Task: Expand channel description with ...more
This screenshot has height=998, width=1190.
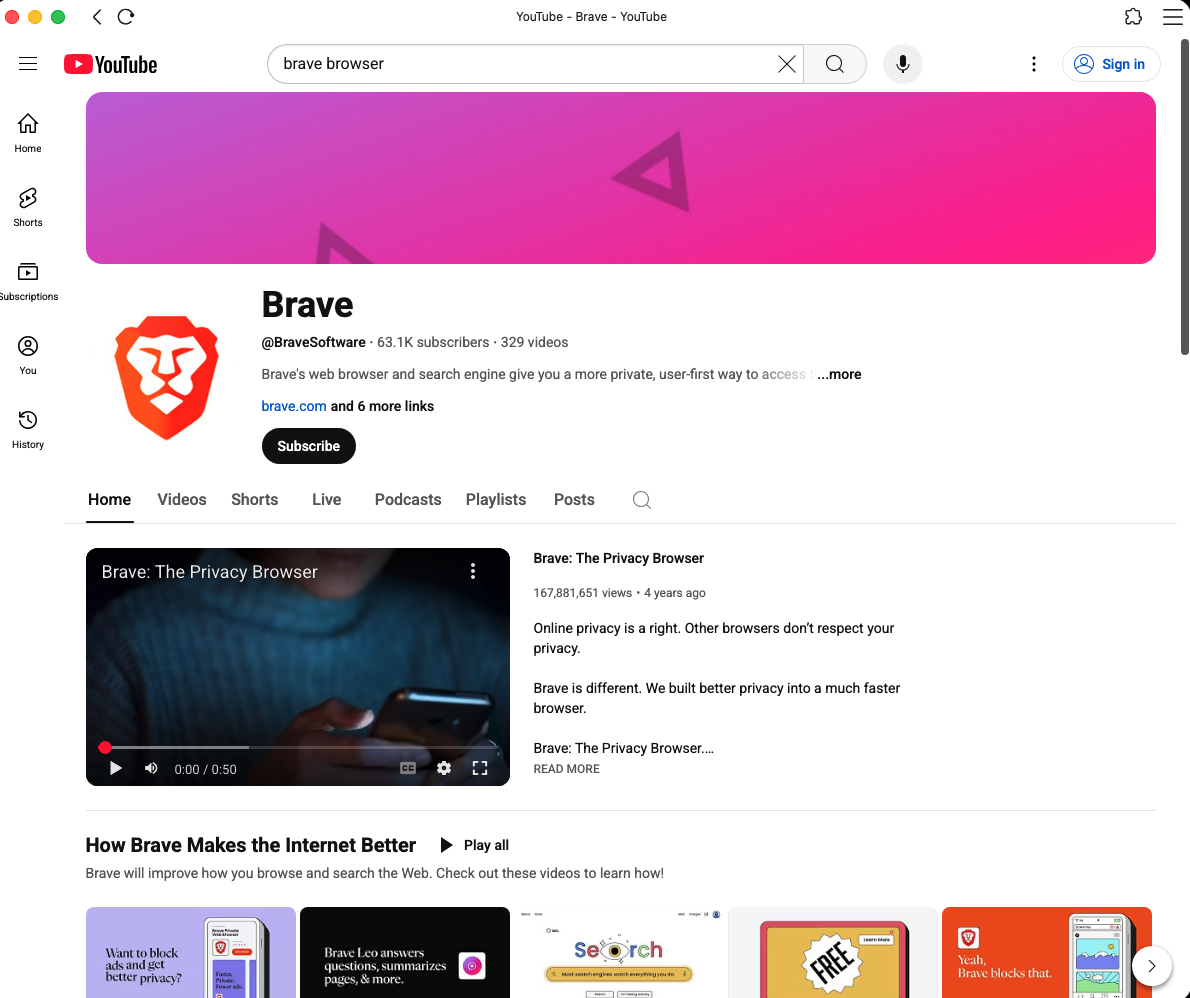Action: coord(839,374)
